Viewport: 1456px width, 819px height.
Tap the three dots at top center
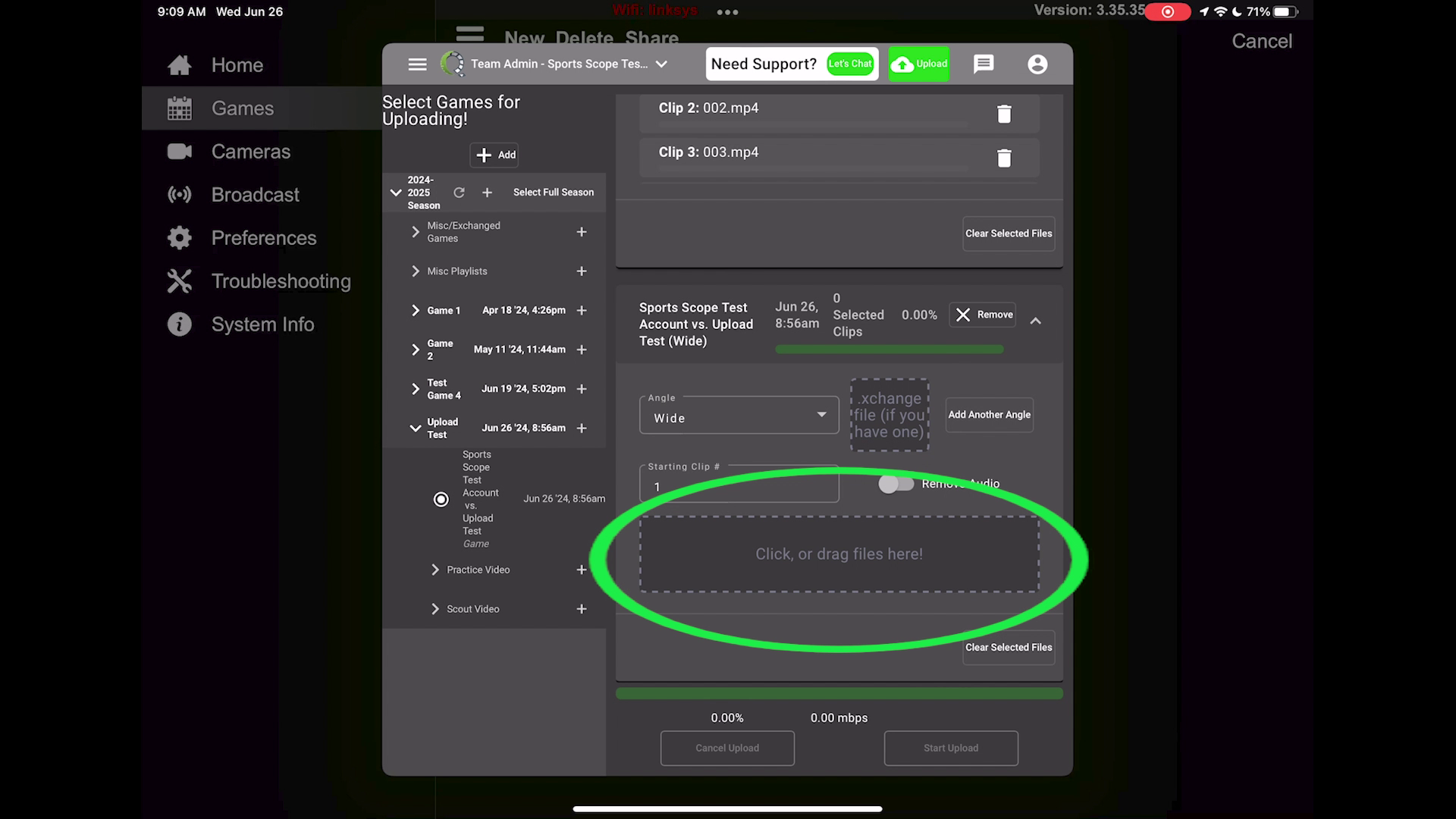[727, 12]
